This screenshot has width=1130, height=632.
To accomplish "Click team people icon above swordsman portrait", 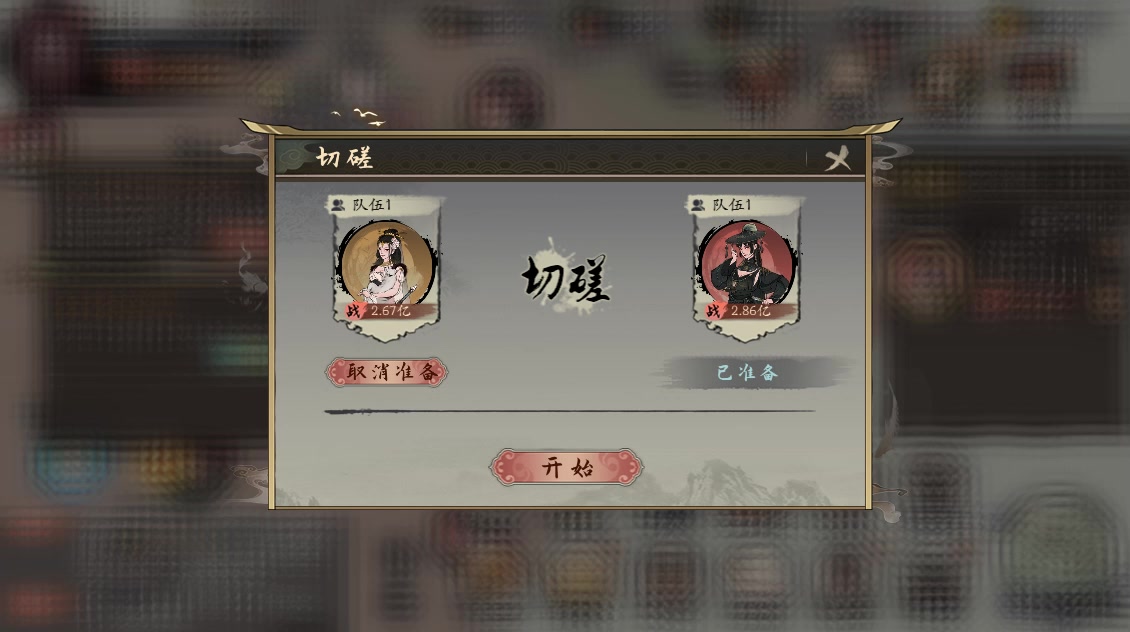I will pyautogui.click(x=698, y=205).
